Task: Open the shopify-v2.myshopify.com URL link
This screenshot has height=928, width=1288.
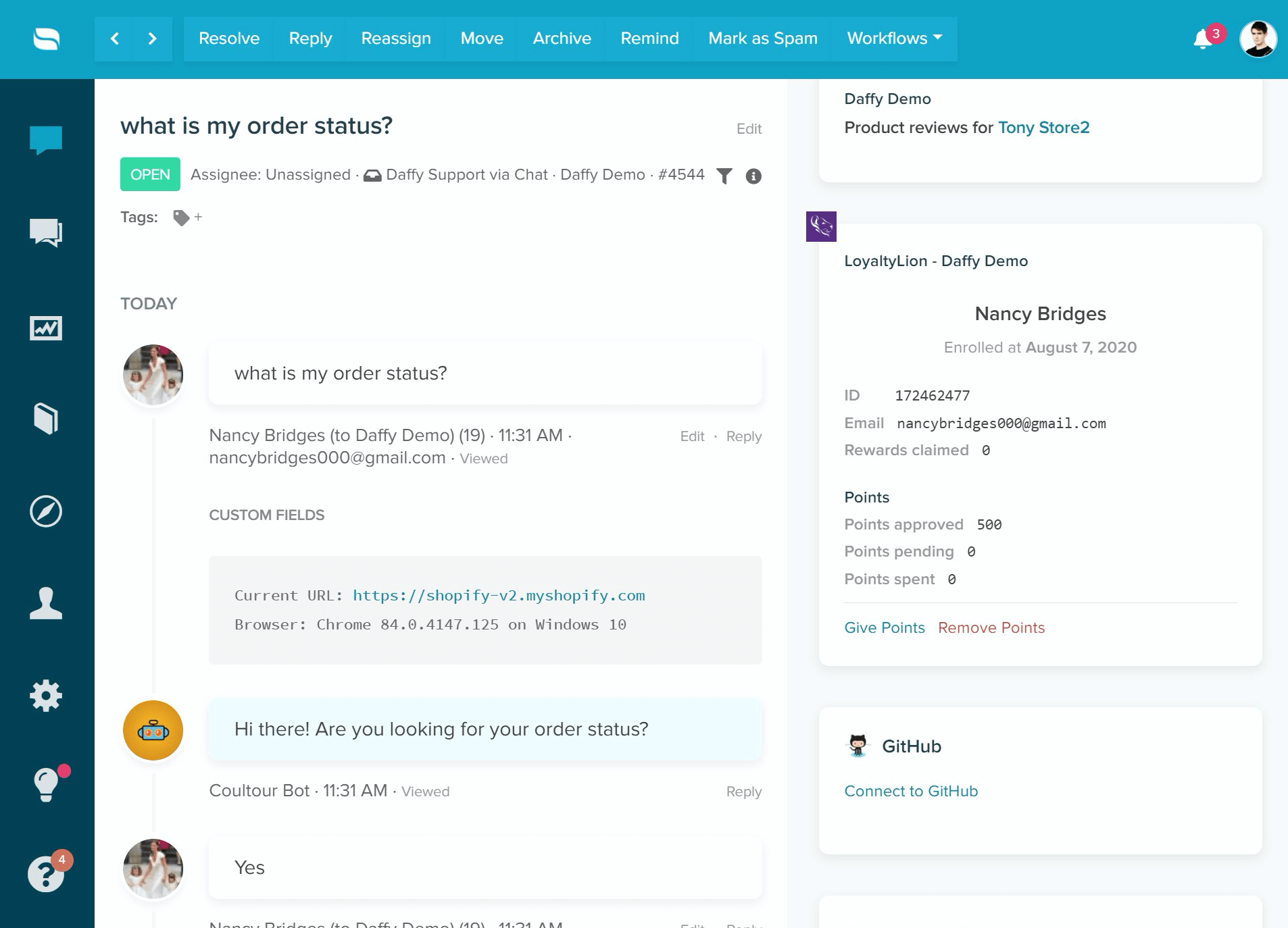Action: click(x=499, y=596)
